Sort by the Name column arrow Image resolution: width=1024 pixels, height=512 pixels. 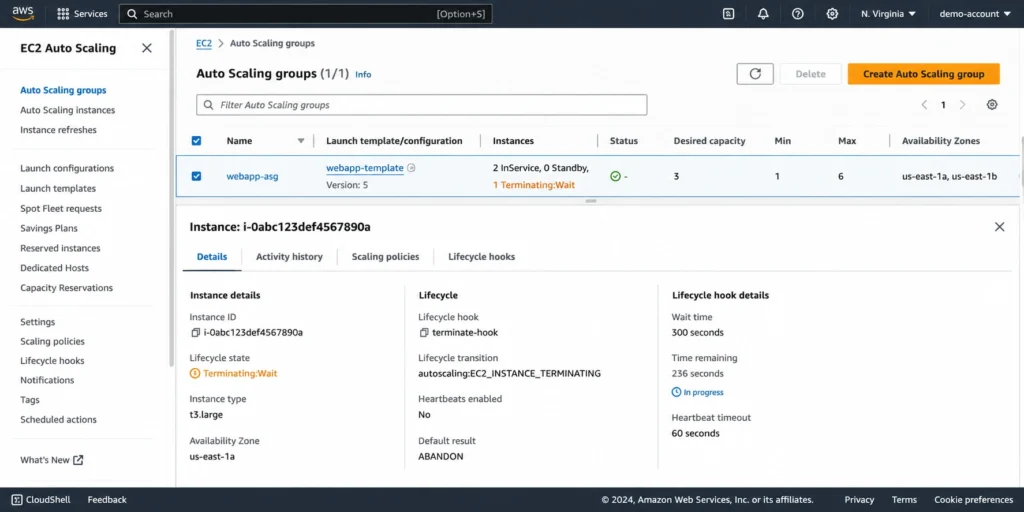[x=301, y=141]
